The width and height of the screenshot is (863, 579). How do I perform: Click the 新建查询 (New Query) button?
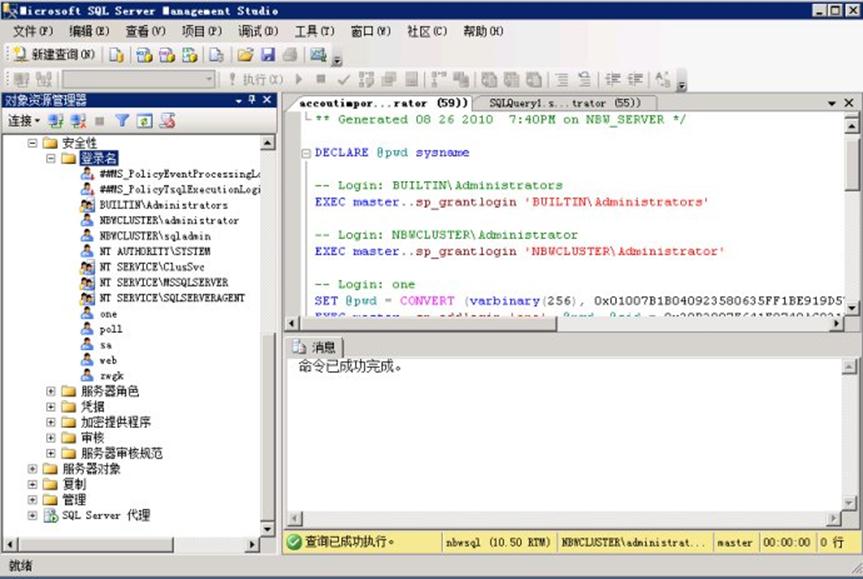click(x=54, y=54)
